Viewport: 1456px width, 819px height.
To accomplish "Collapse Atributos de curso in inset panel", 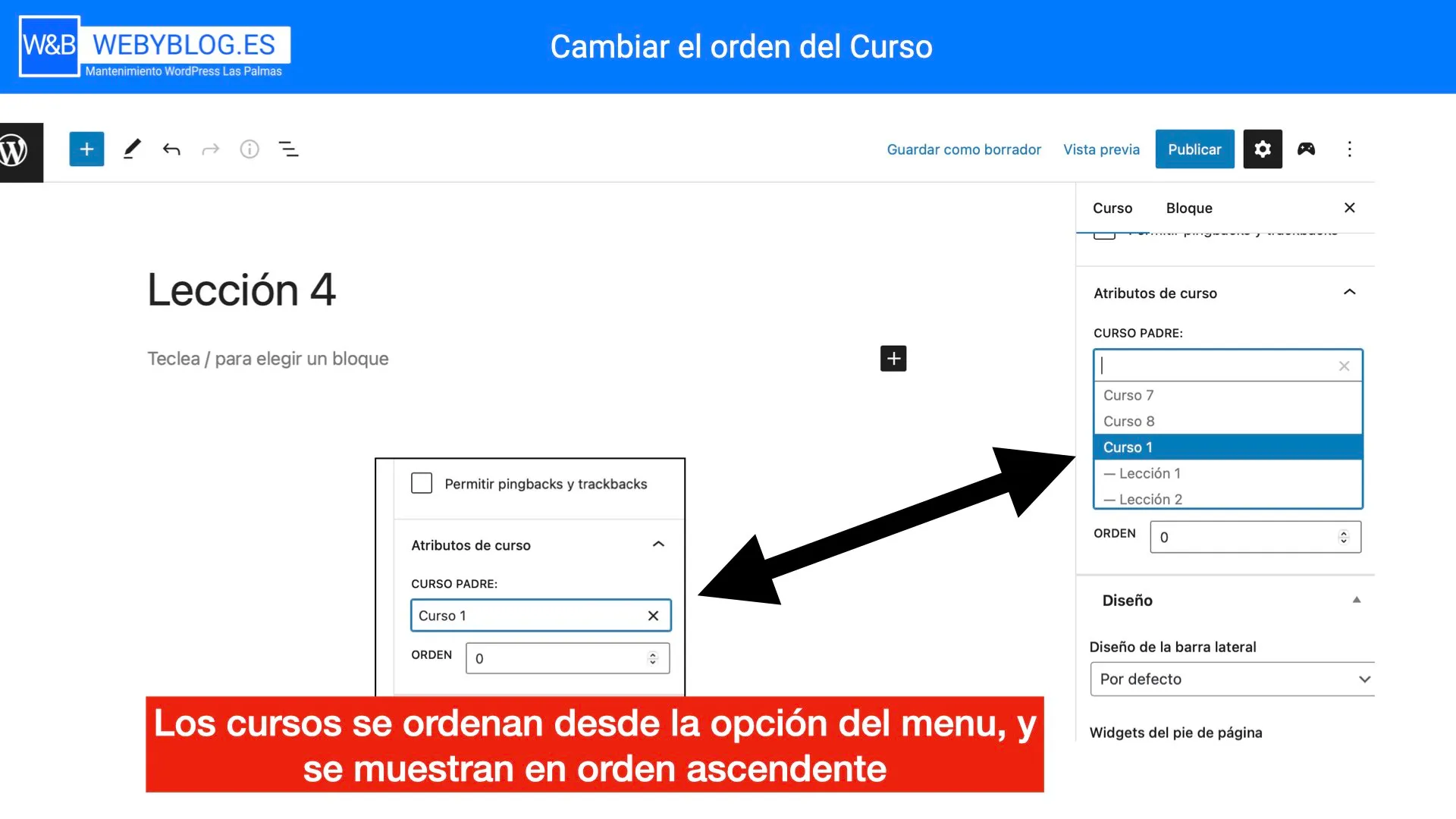I will (658, 544).
